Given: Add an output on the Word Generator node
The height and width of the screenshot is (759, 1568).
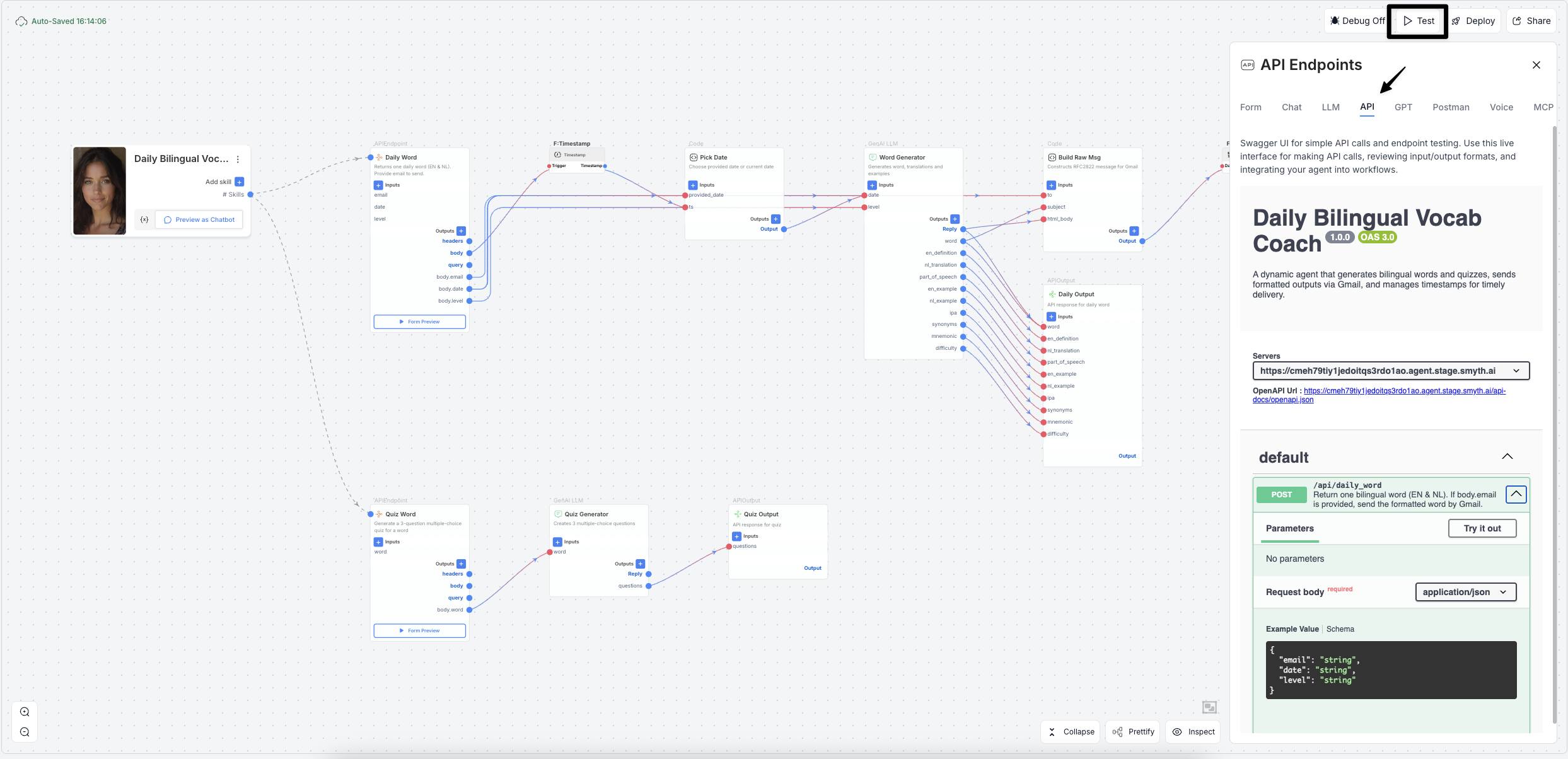Looking at the screenshot, I should click(955, 219).
